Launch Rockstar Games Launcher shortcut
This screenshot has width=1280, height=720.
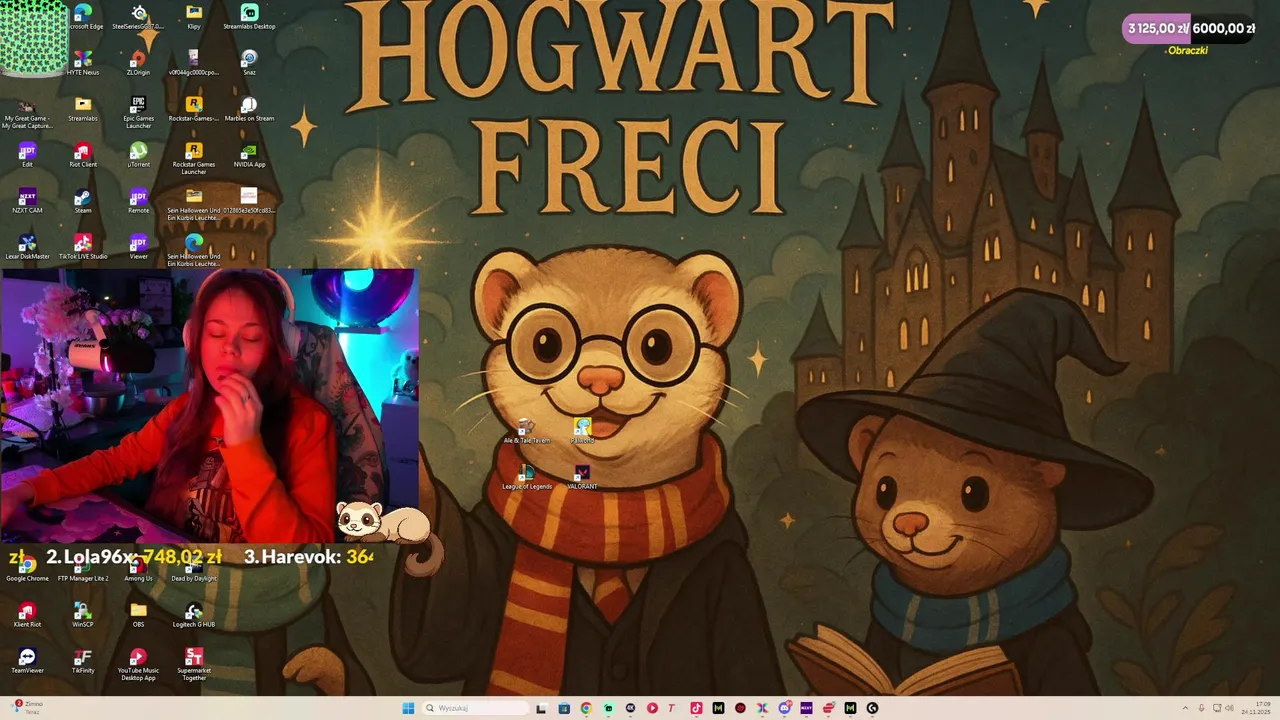tap(194, 158)
